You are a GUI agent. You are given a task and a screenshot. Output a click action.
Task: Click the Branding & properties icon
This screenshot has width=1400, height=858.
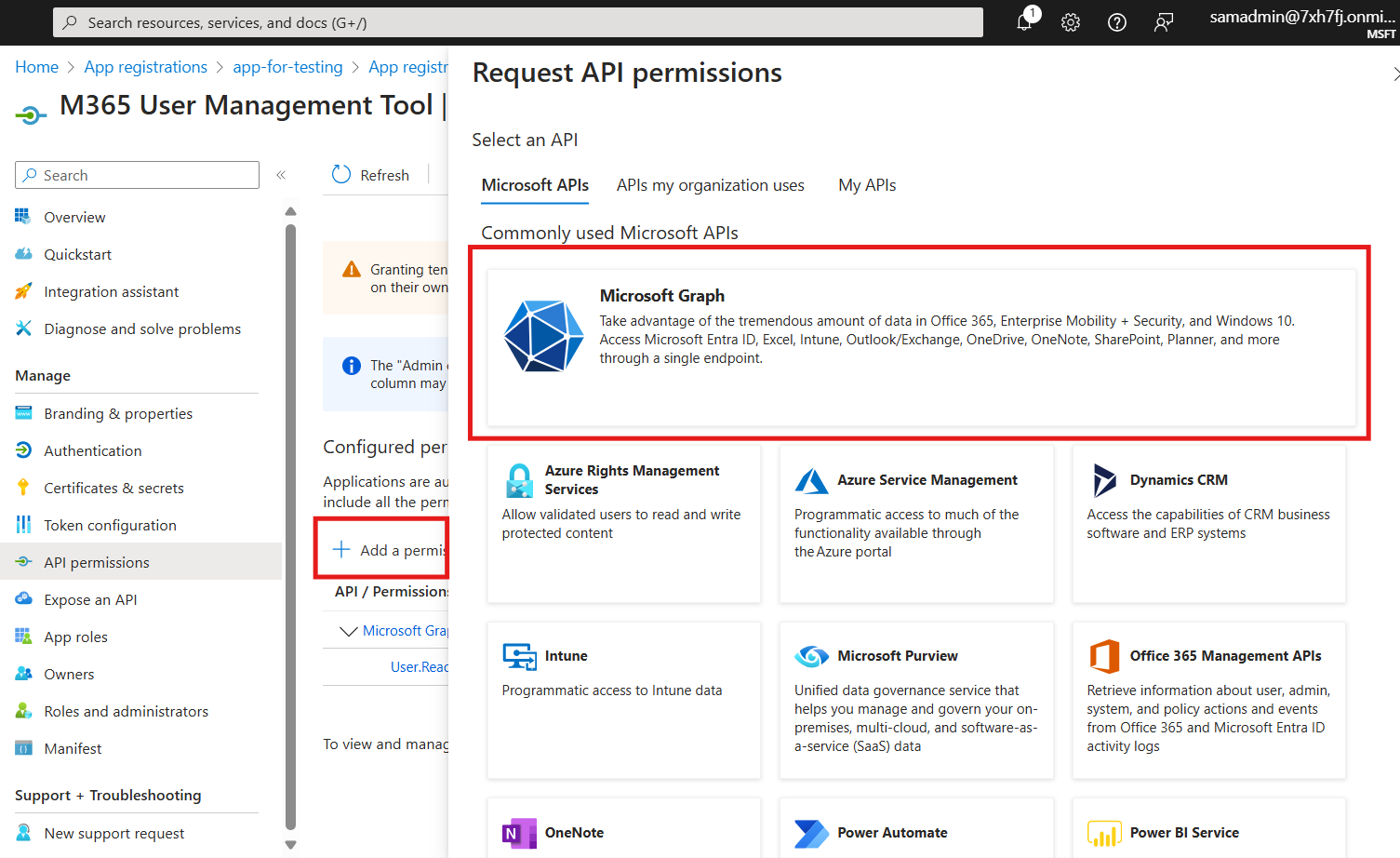click(x=23, y=412)
